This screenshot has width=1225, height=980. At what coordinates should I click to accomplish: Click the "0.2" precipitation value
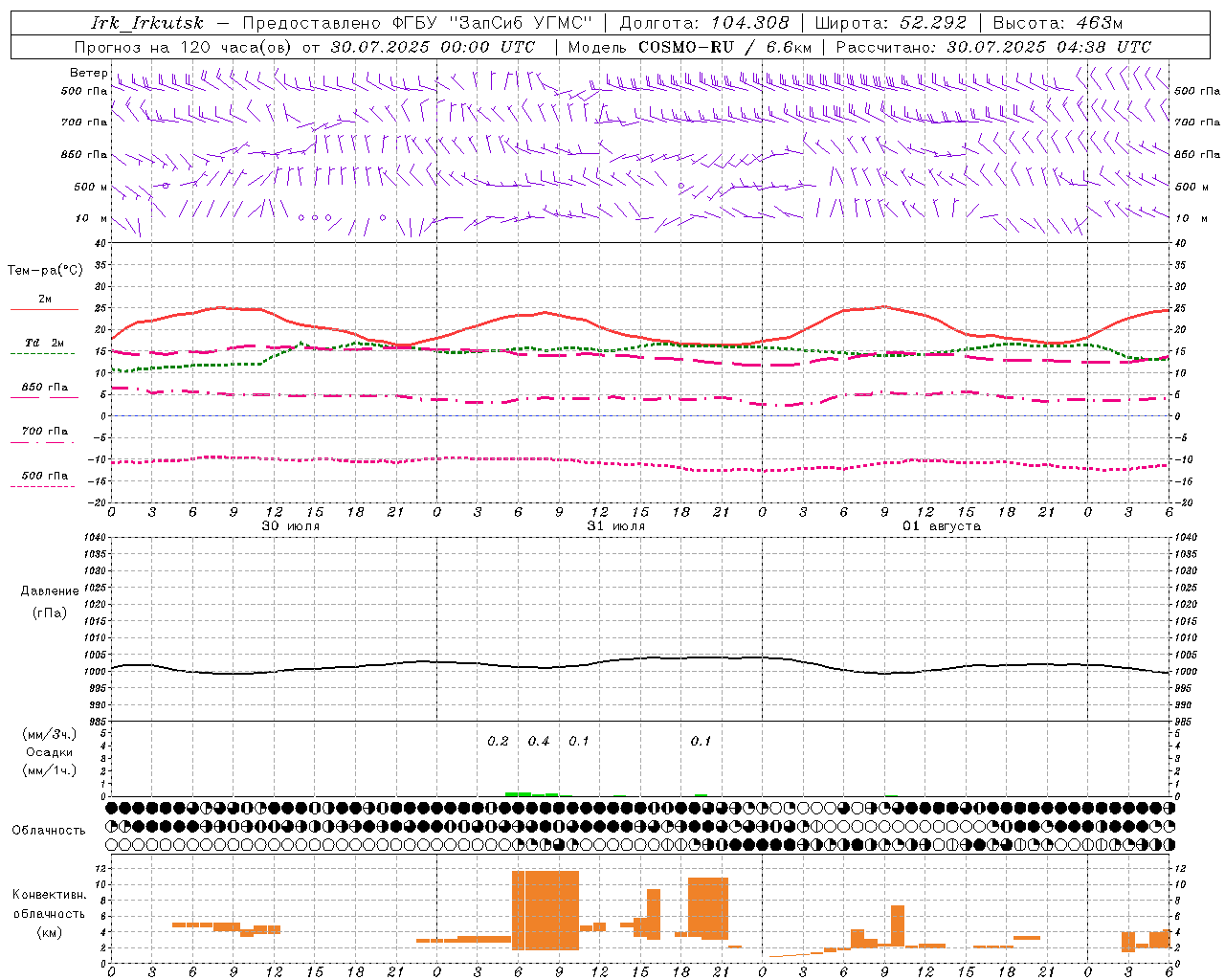[498, 741]
